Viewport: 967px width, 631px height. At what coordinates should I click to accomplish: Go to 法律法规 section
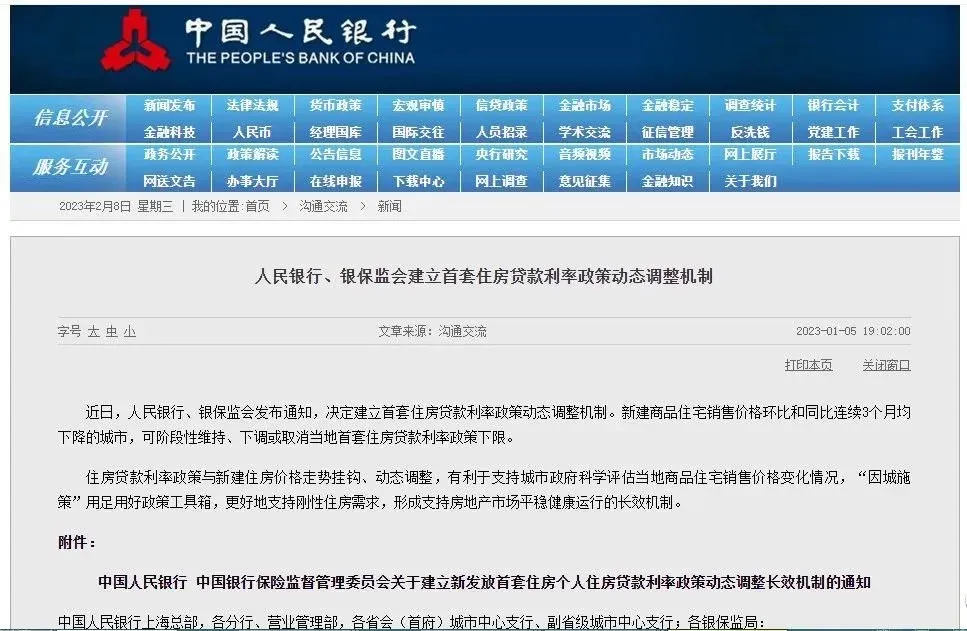(x=252, y=105)
